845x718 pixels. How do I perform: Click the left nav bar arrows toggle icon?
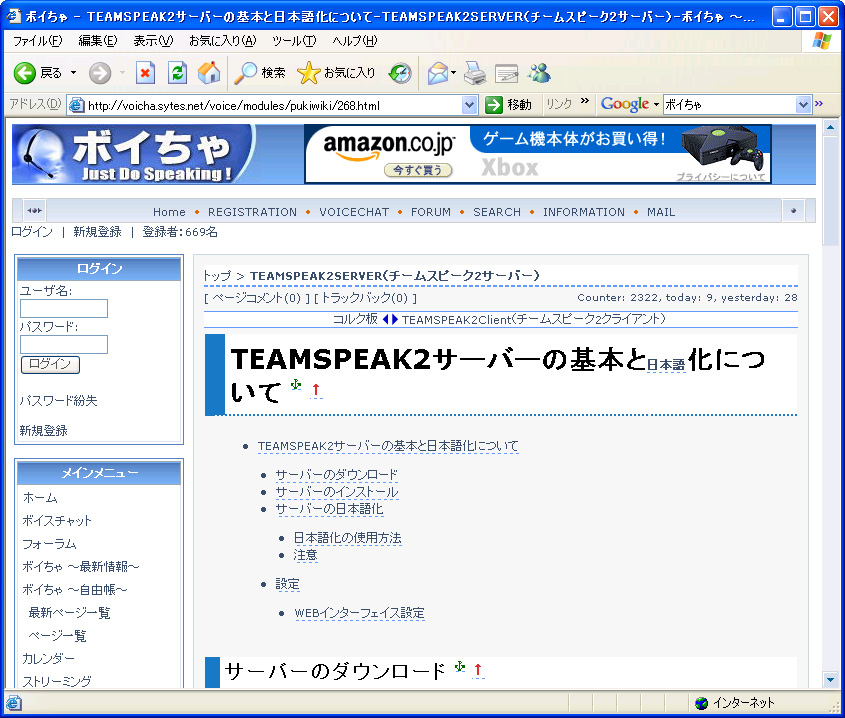(x=34, y=210)
